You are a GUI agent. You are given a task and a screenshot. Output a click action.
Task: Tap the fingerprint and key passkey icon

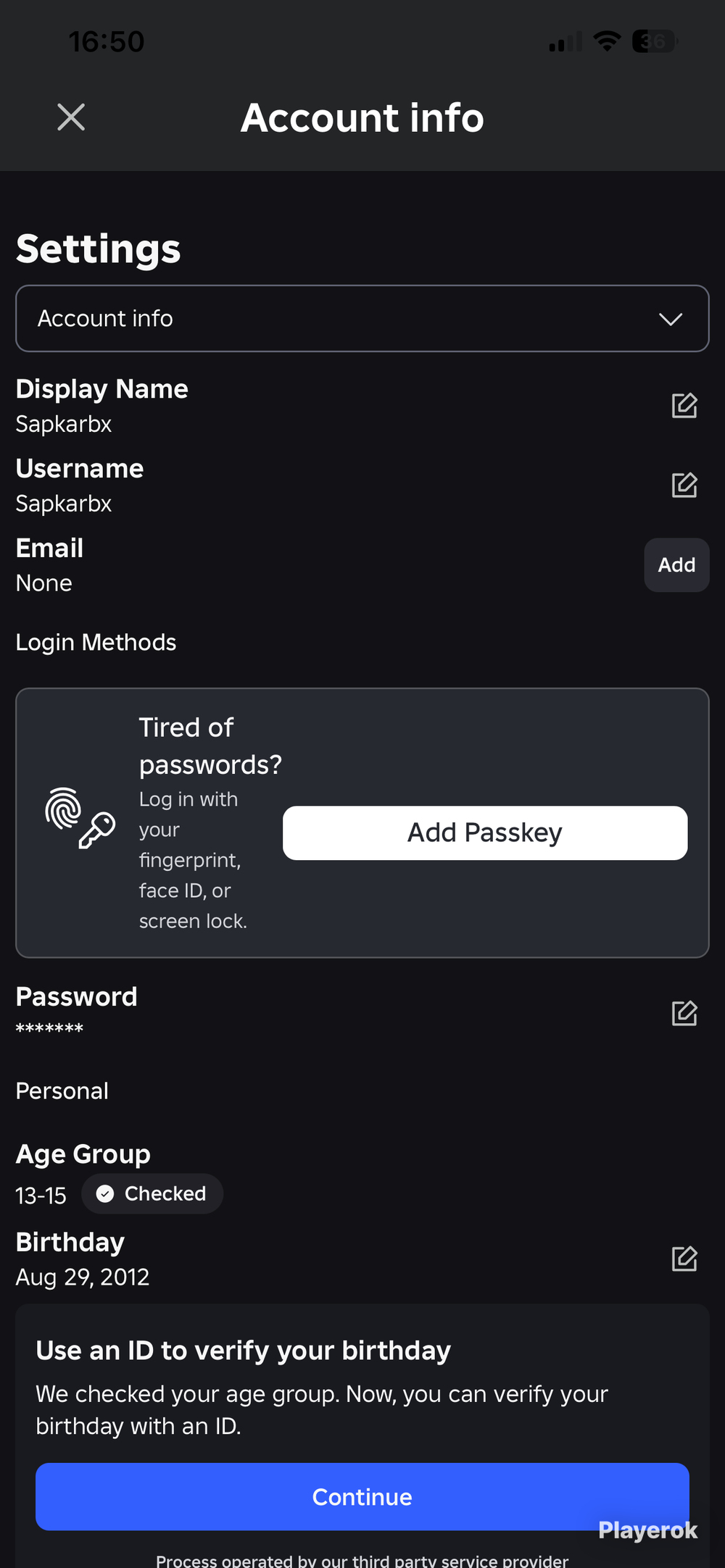tap(80, 818)
